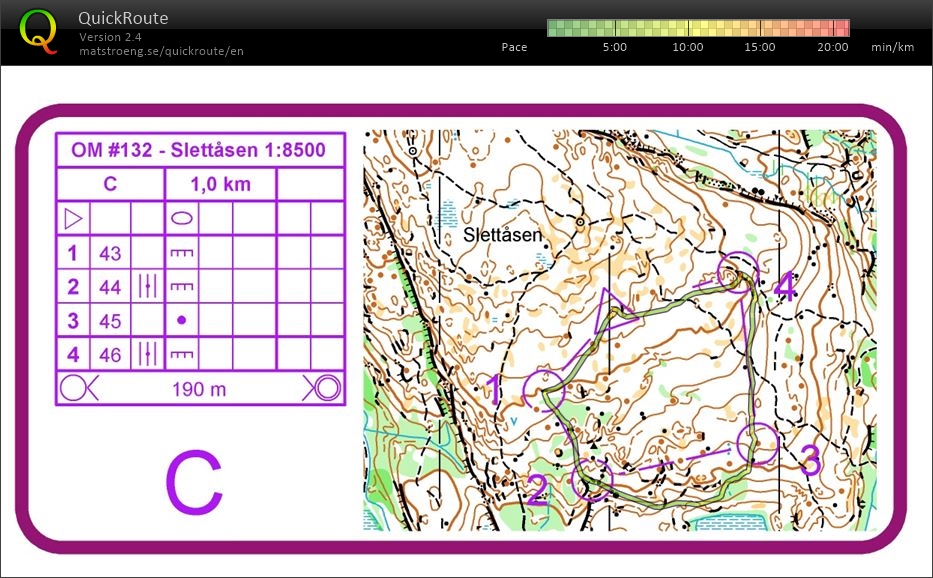Click the 1,0 km course length cell
This screenshot has height=578, width=933.
point(221,184)
